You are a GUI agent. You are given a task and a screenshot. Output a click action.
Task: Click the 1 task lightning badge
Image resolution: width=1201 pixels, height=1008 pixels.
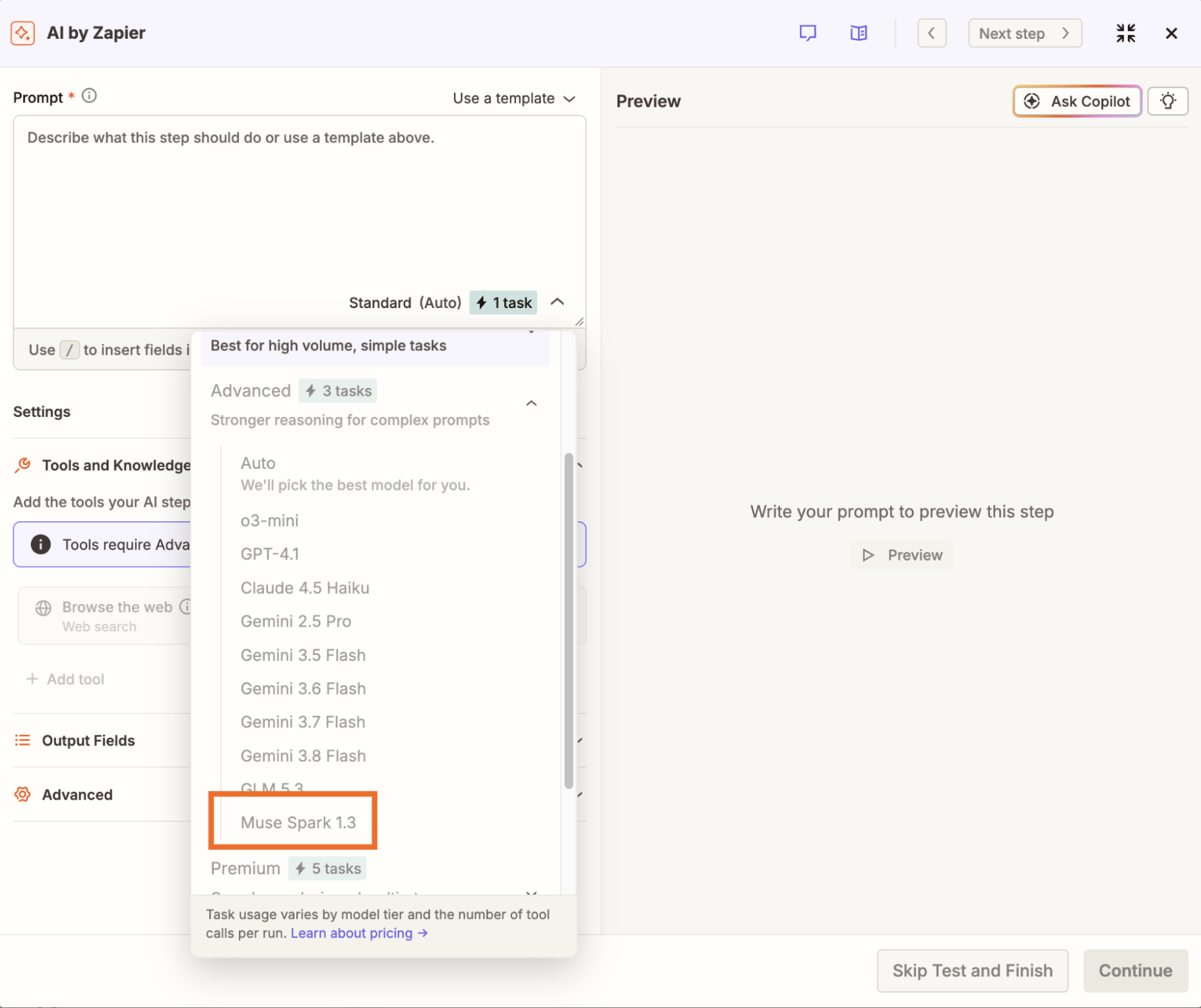click(x=503, y=303)
